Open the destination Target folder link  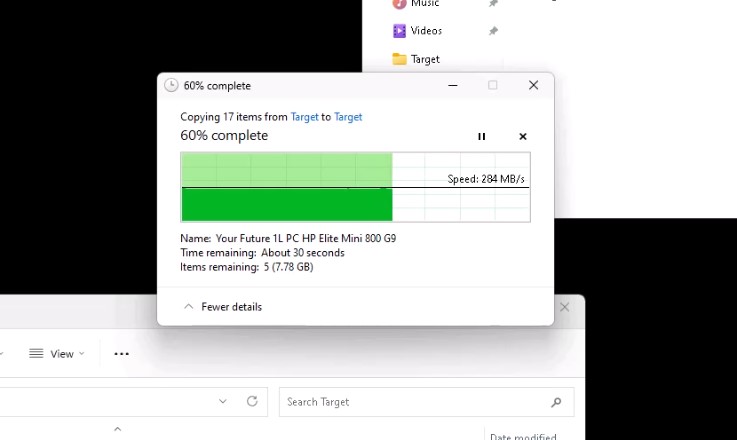click(x=348, y=117)
